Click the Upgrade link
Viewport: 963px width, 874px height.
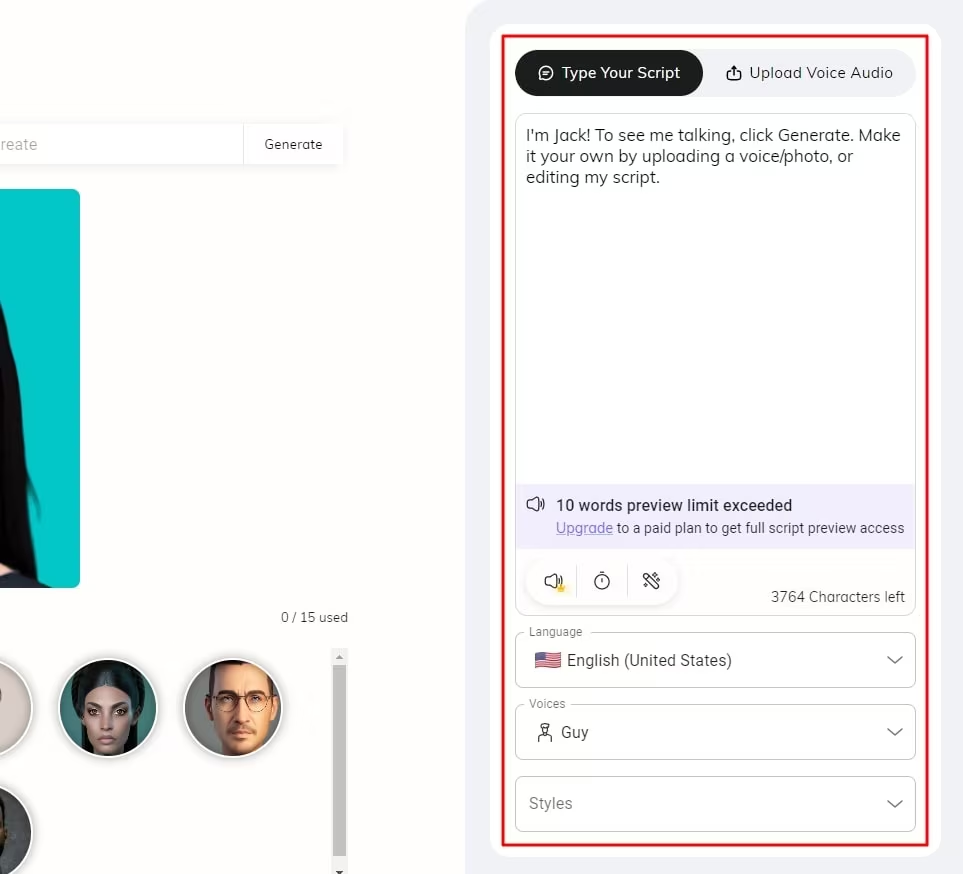(x=584, y=528)
